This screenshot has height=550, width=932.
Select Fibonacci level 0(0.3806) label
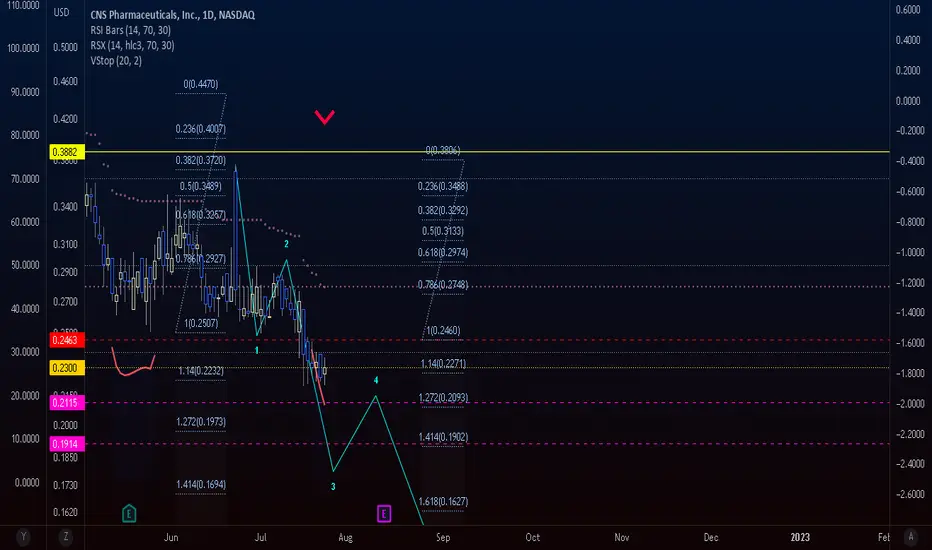point(443,150)
